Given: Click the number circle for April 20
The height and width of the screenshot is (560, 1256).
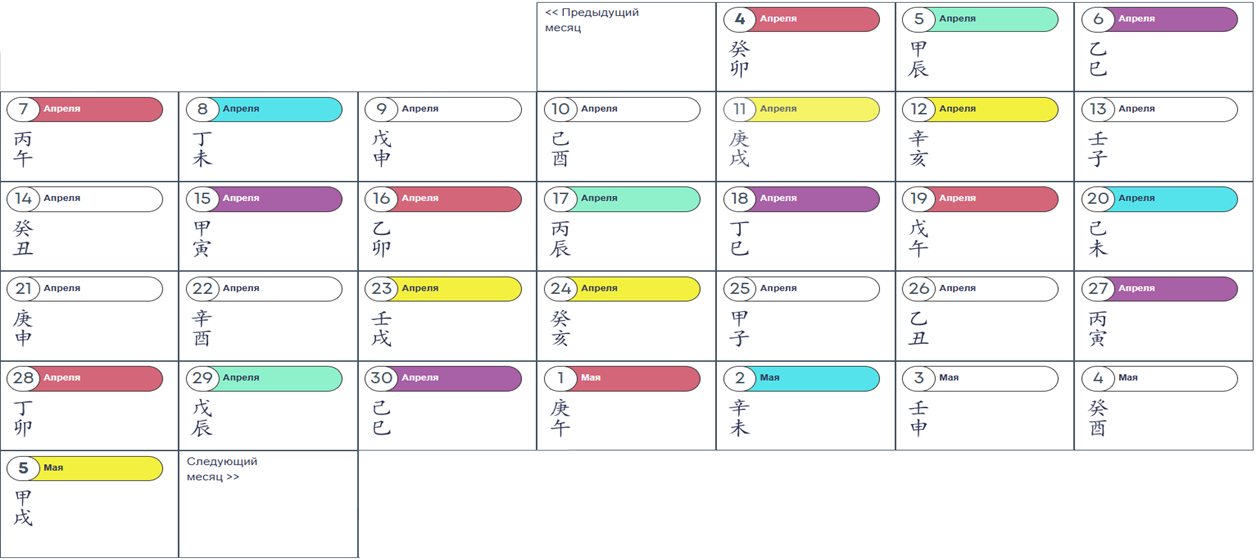Looking at the screenshot, I should [1097, 199].
